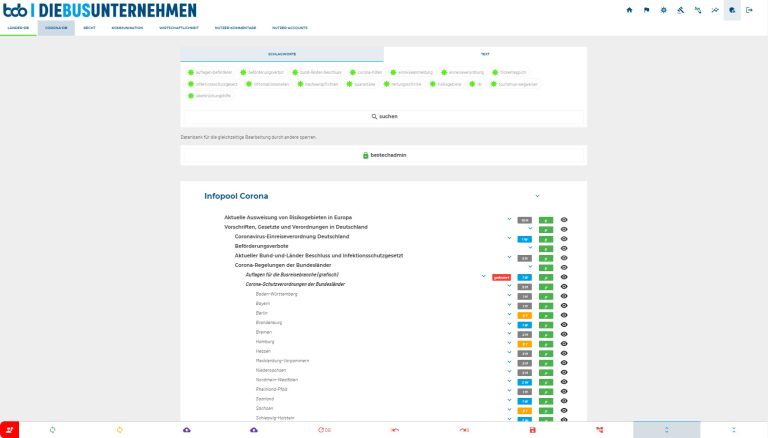The image size is (768, 438).
Task: Toggle visibility eye for Bayern row
Action: [565, 304]
